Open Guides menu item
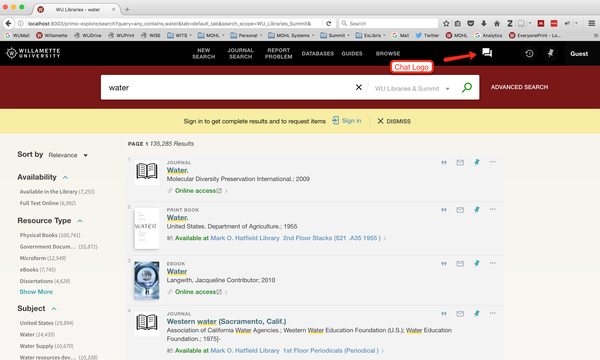The width and height of the screenshot is (600, 360). 352,54
